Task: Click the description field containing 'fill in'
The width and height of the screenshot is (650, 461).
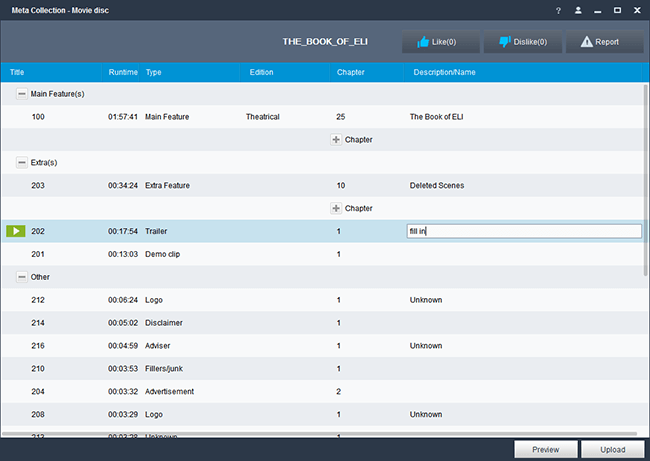Action: coord(524,231)
